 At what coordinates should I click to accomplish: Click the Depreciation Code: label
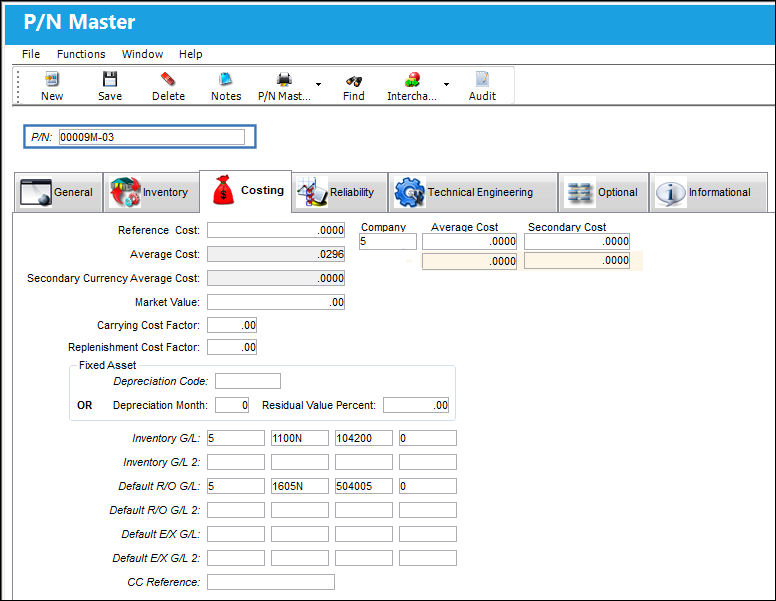coord(161,381)
